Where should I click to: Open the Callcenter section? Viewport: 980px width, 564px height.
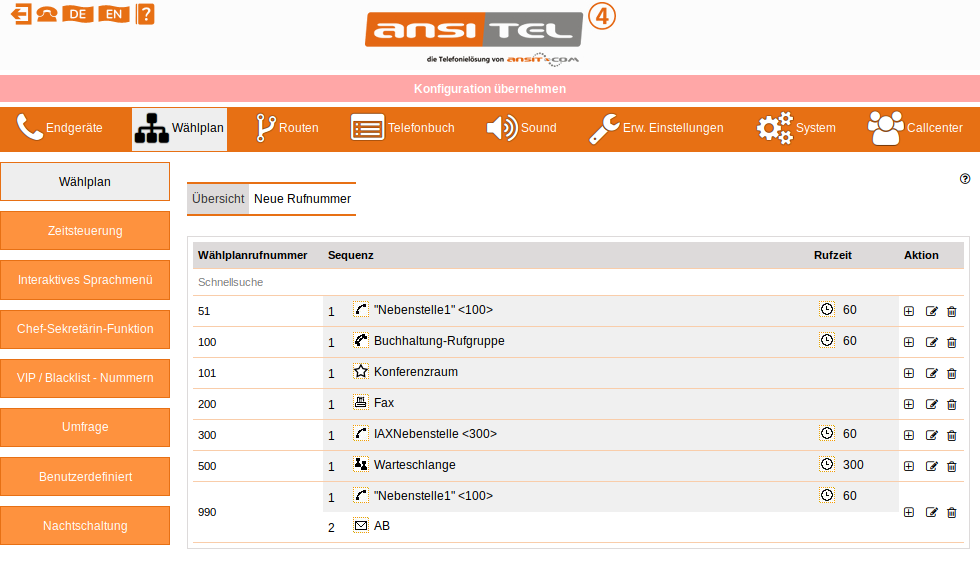(x=914, y=128)
